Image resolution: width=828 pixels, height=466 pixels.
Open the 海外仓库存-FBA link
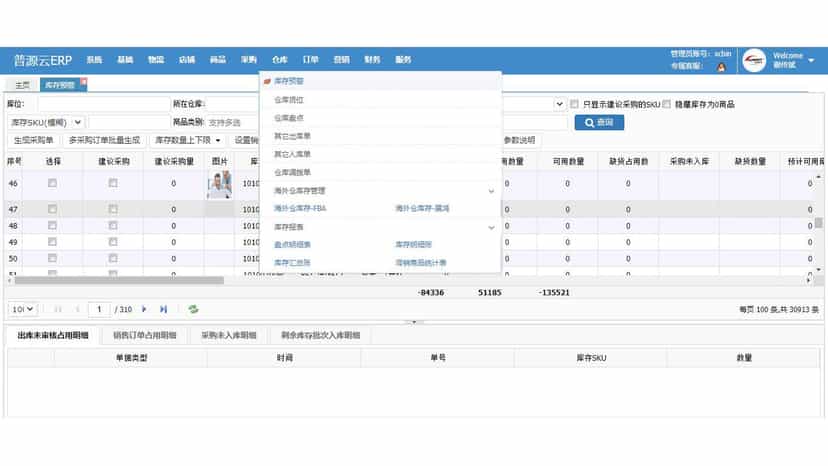point(300,209)
